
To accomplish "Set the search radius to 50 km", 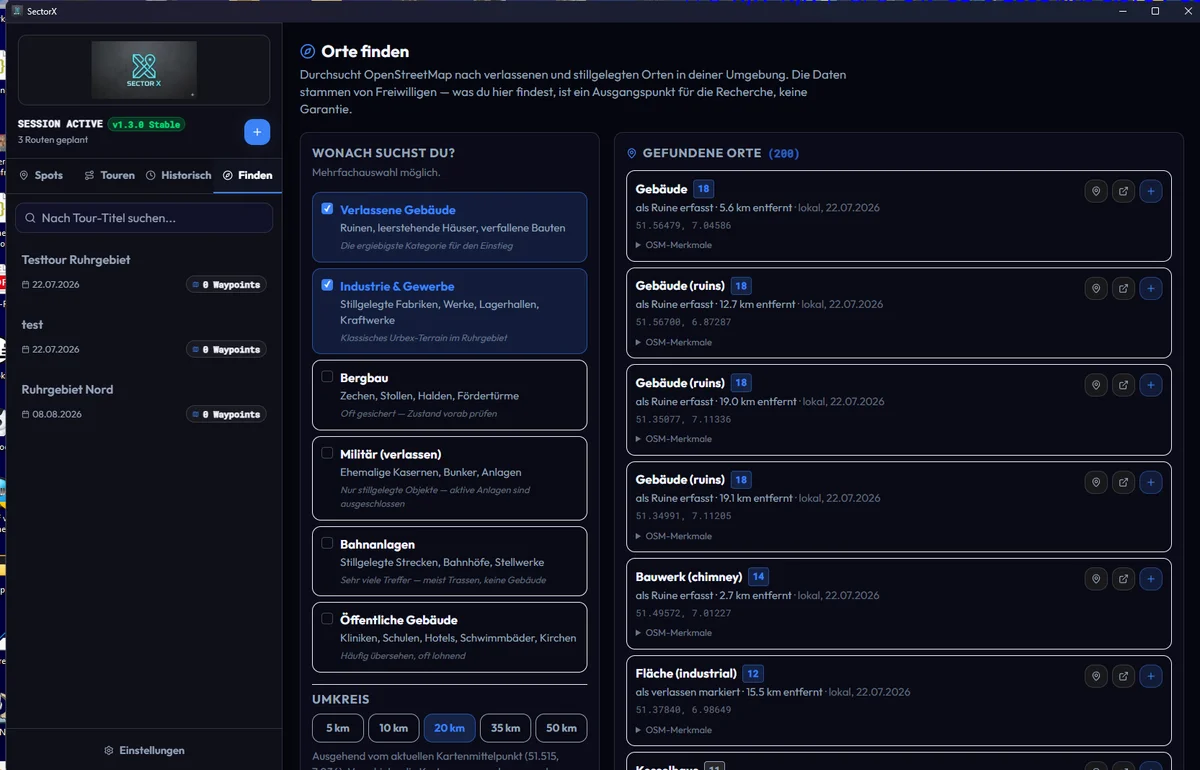I will coord(561,728).
